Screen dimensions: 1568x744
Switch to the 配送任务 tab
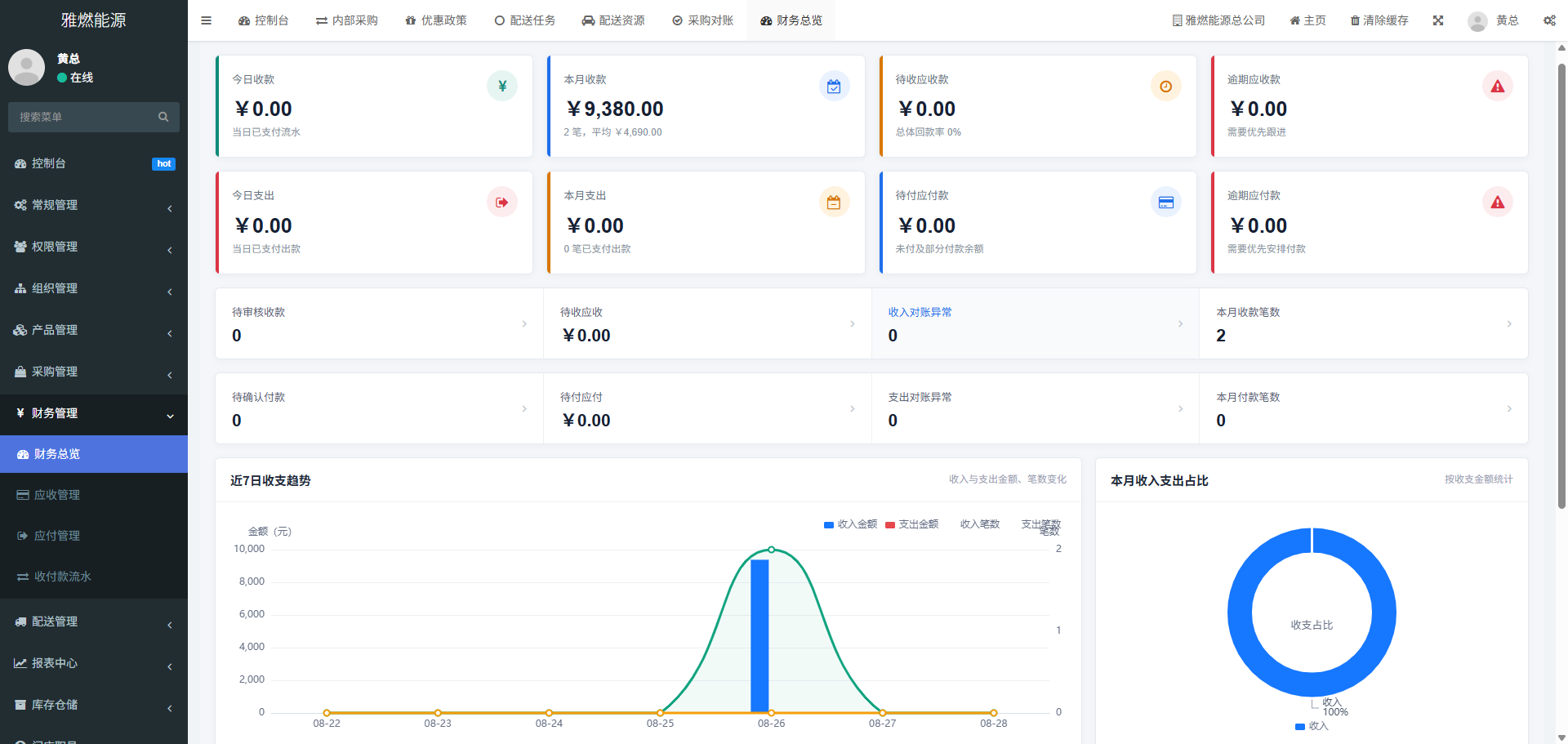click(x=525, y=20)
